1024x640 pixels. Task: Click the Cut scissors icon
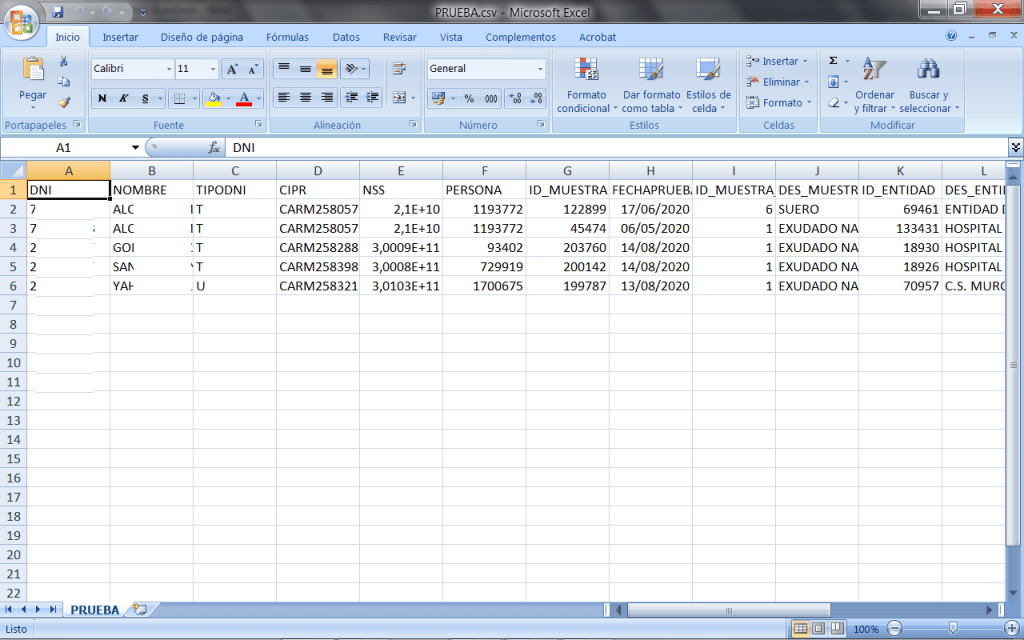click(x=64, y=62)
